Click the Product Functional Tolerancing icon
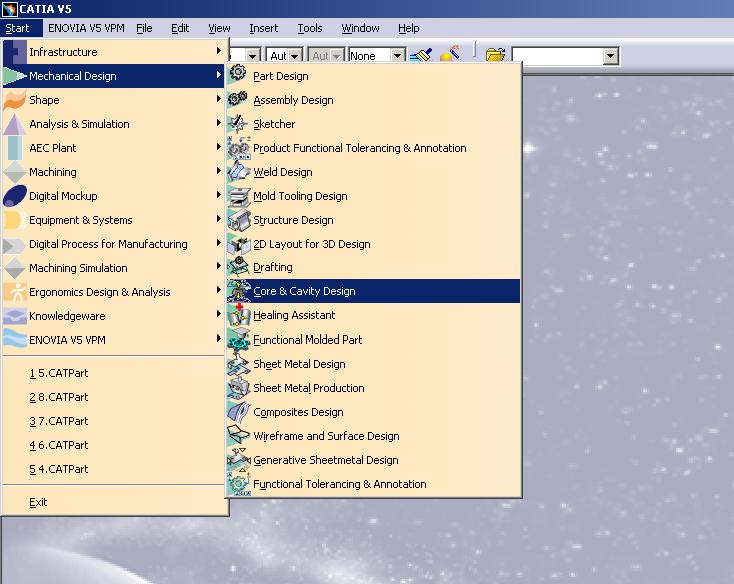 coord(239,147)
